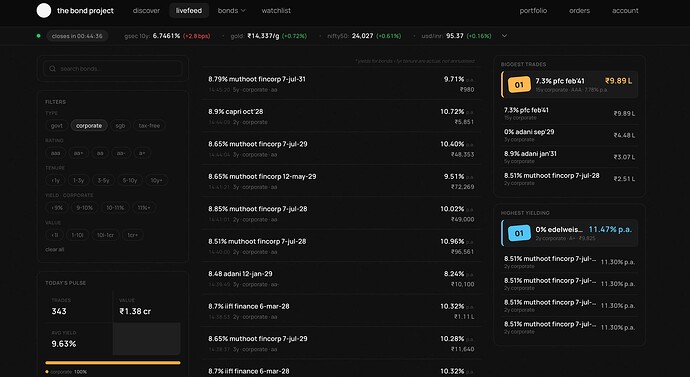Screen dimensions: 690x377
Task: Click the search magnifier icon
Action: coord(53,69)
